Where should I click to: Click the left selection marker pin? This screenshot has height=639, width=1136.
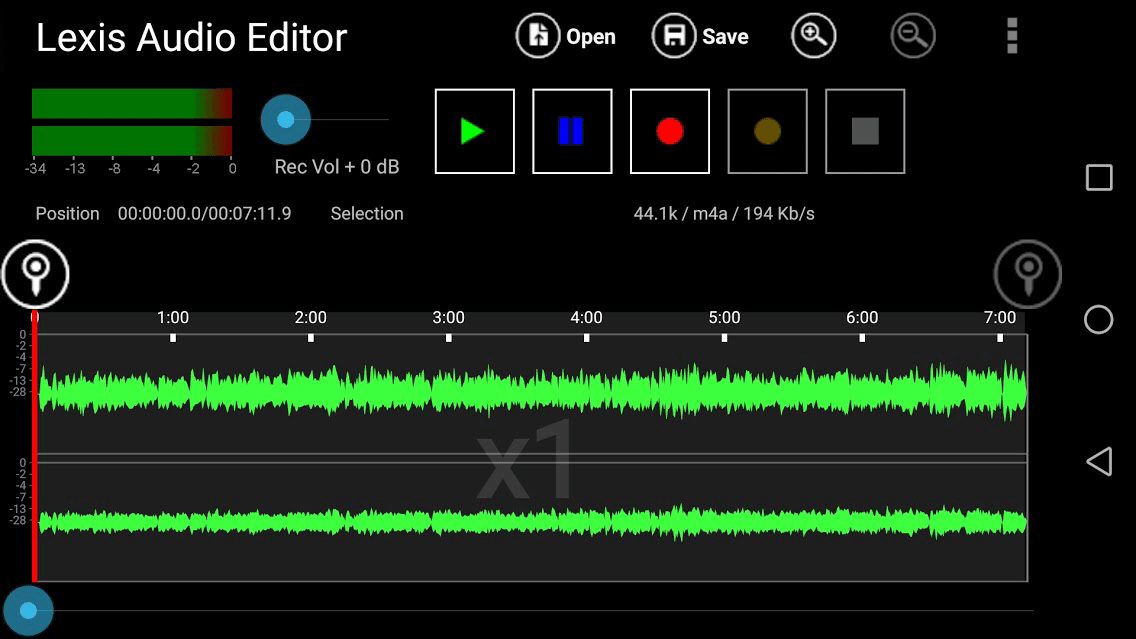[x=35, y=274]
